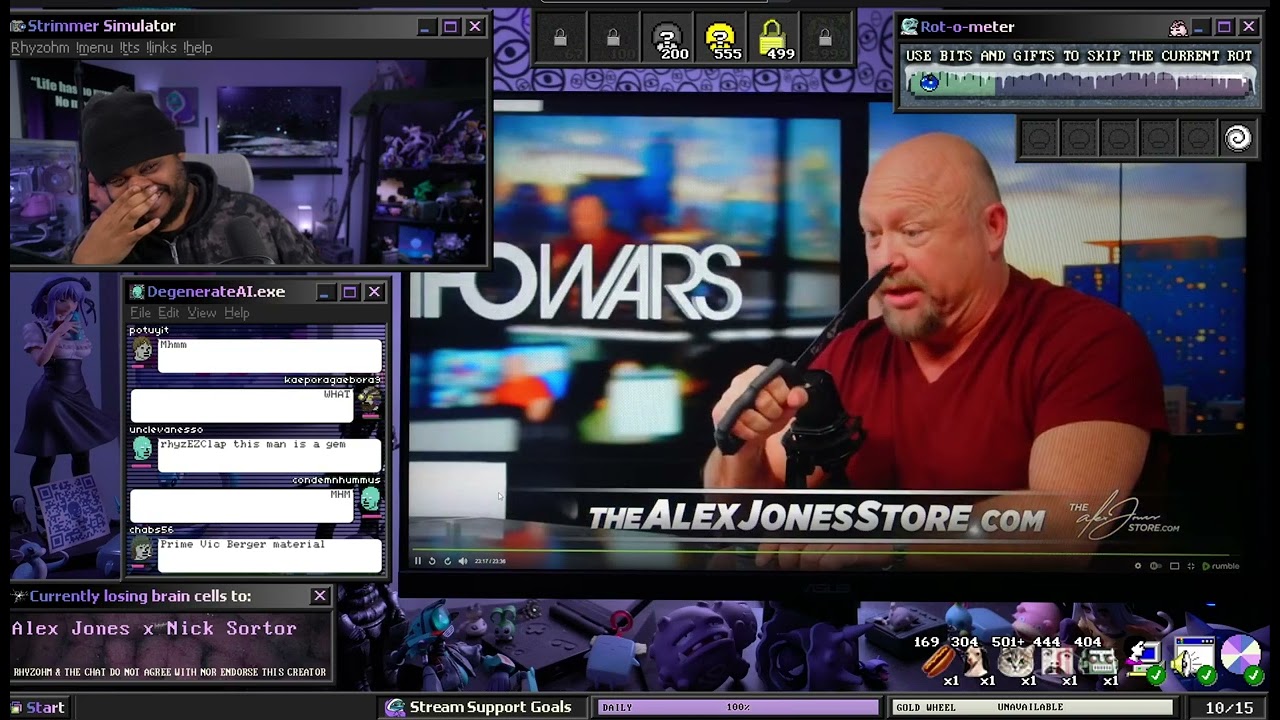Click the pink character icon in Rot-o-meter title
Image resolution: width=1280 pixels, height=720 pixels.
1178,28
